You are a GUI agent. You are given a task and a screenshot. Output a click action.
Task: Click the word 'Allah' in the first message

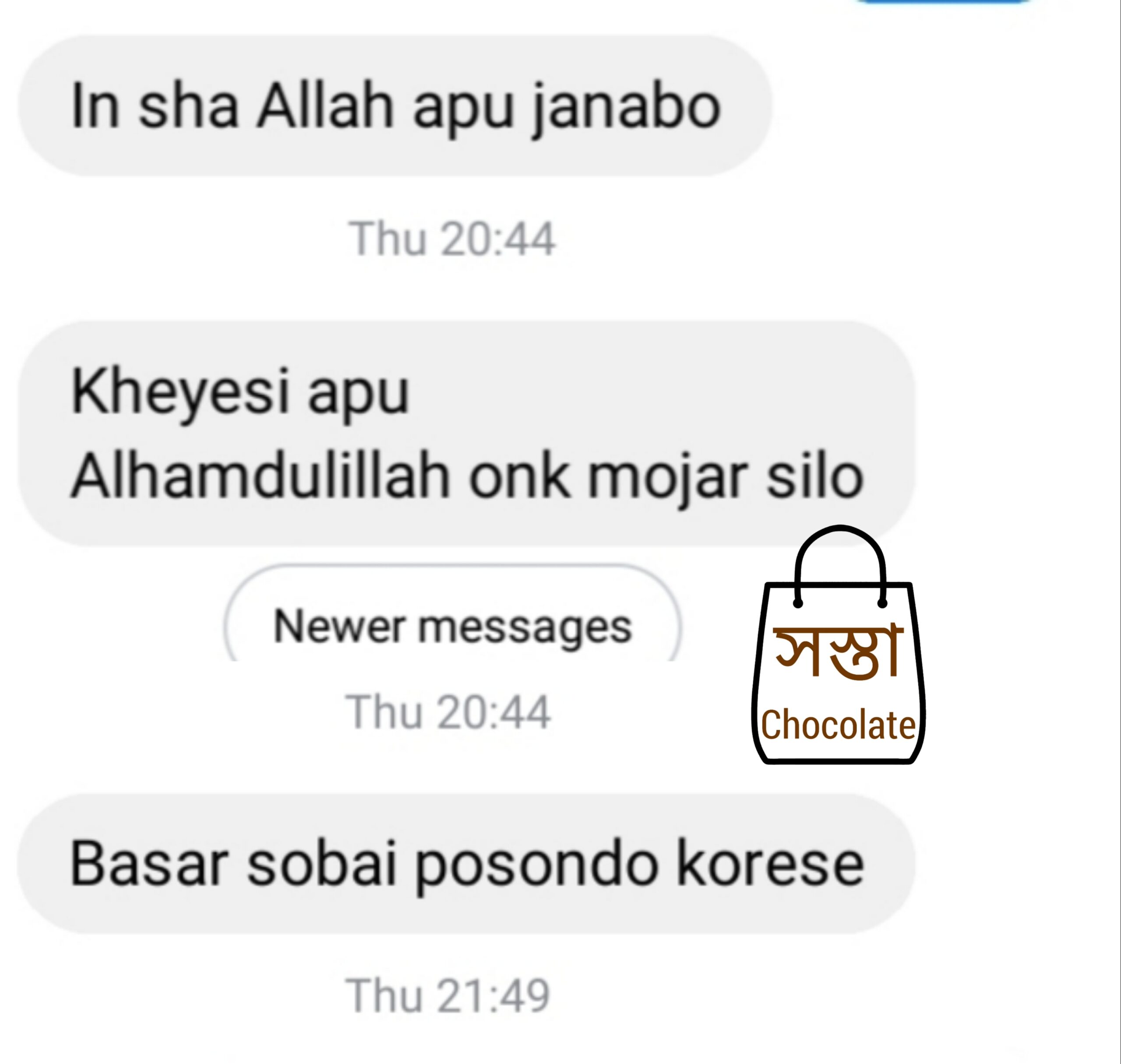tap(325, 106)
